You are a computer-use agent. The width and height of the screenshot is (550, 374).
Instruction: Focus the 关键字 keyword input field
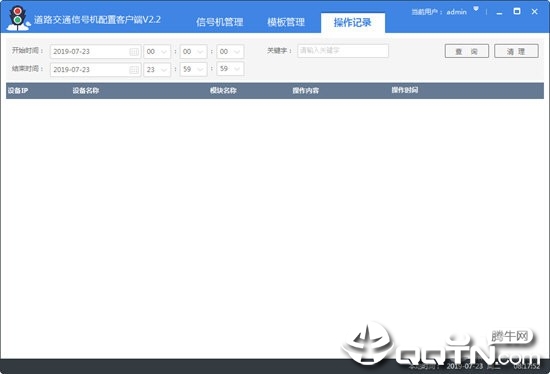(x=343, y=51)
